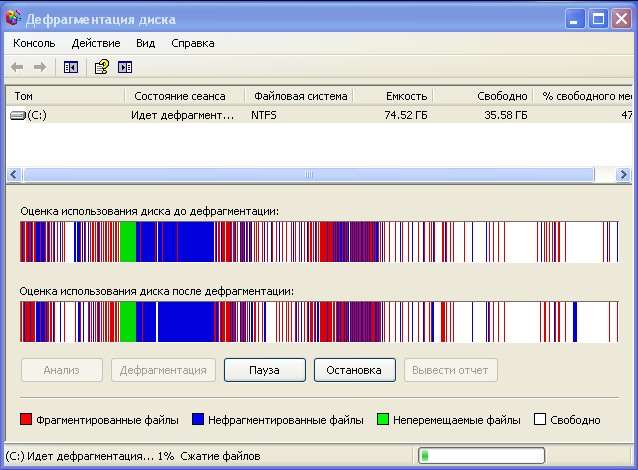Click the Forward arrow toolbar icon

pyautogui.click(x=39, y=67)
